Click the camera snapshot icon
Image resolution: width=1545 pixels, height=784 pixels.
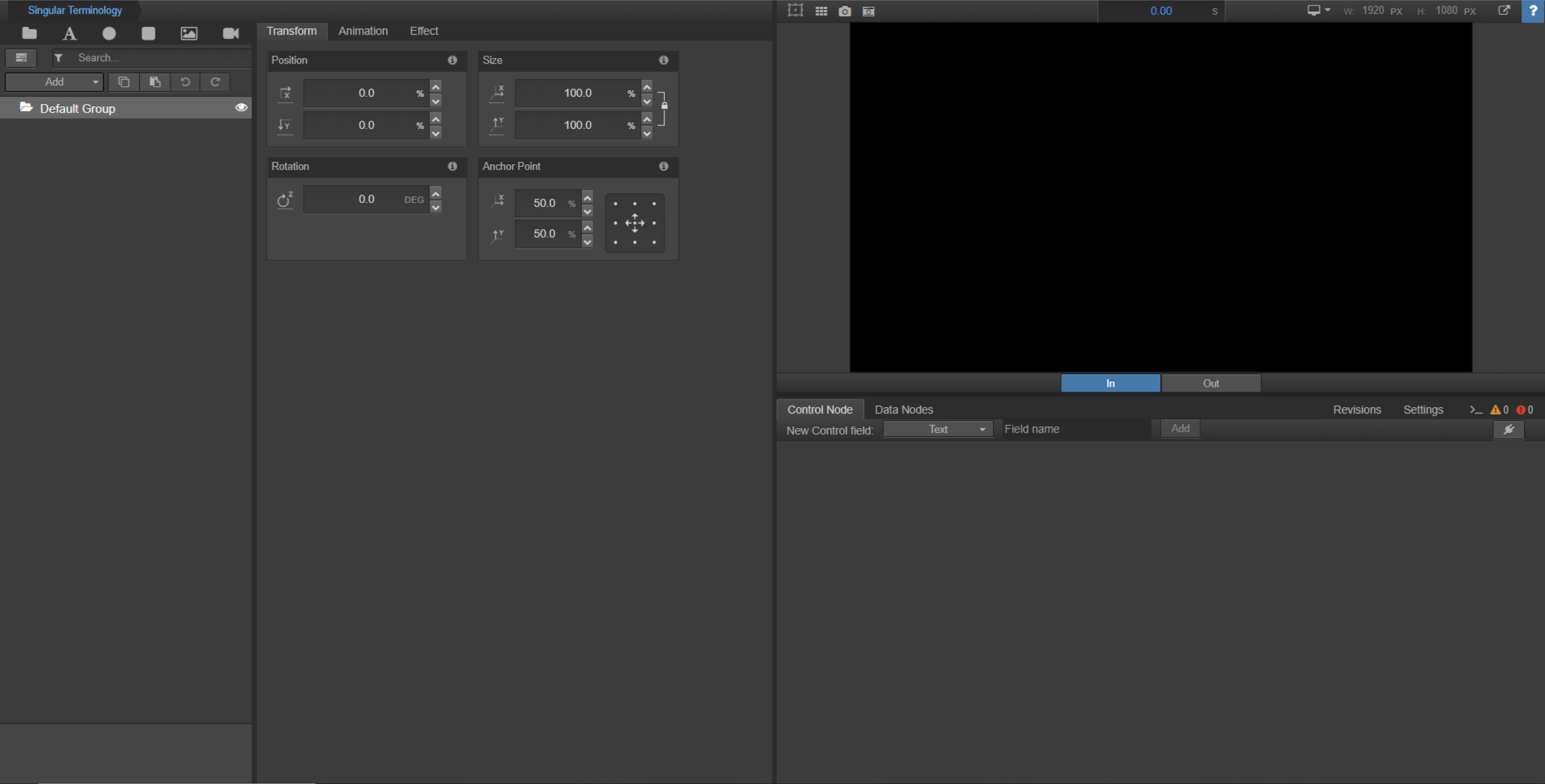click(844, 11)
